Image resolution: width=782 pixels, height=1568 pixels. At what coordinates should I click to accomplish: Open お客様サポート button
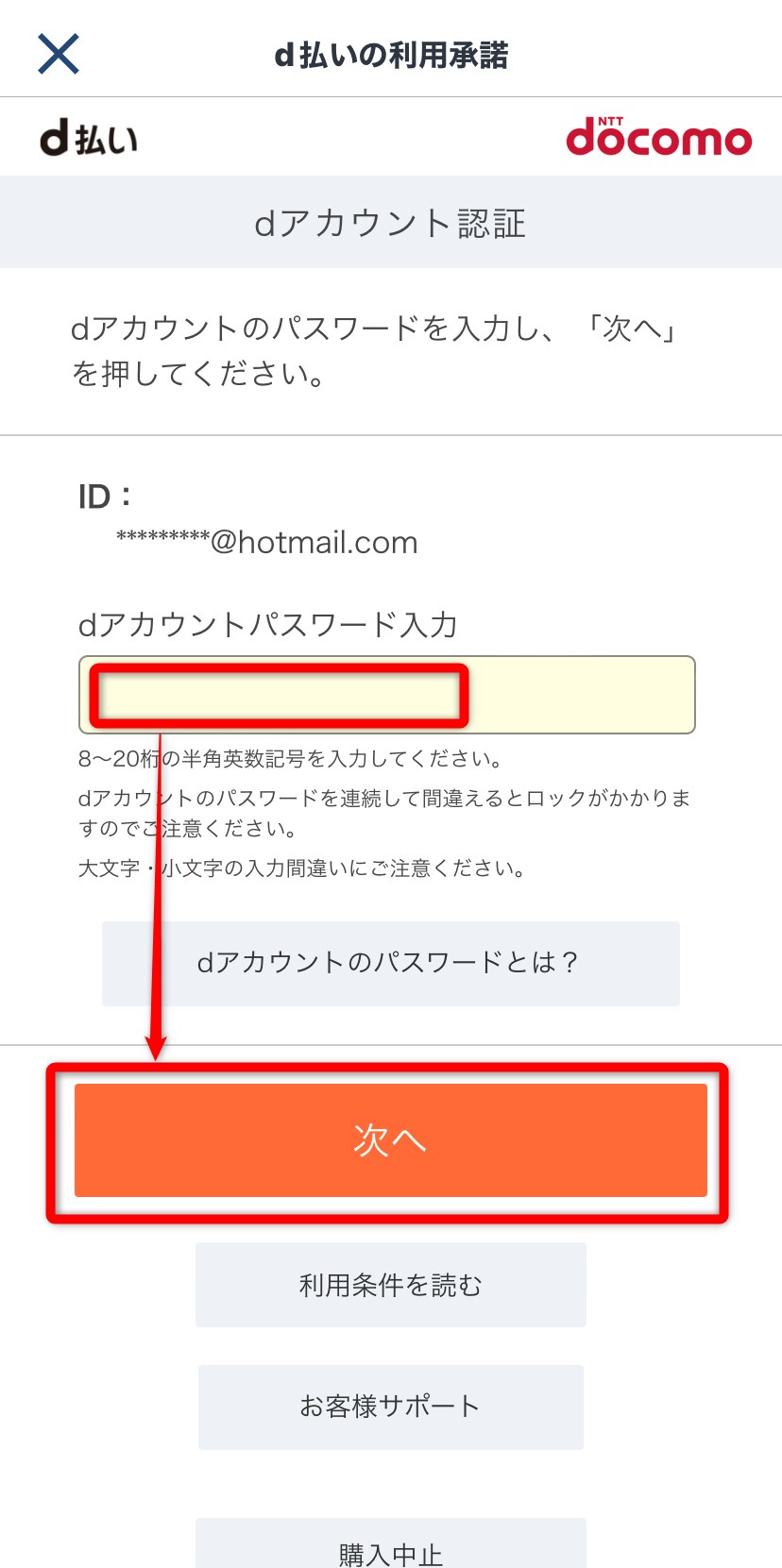(391, 1407)
